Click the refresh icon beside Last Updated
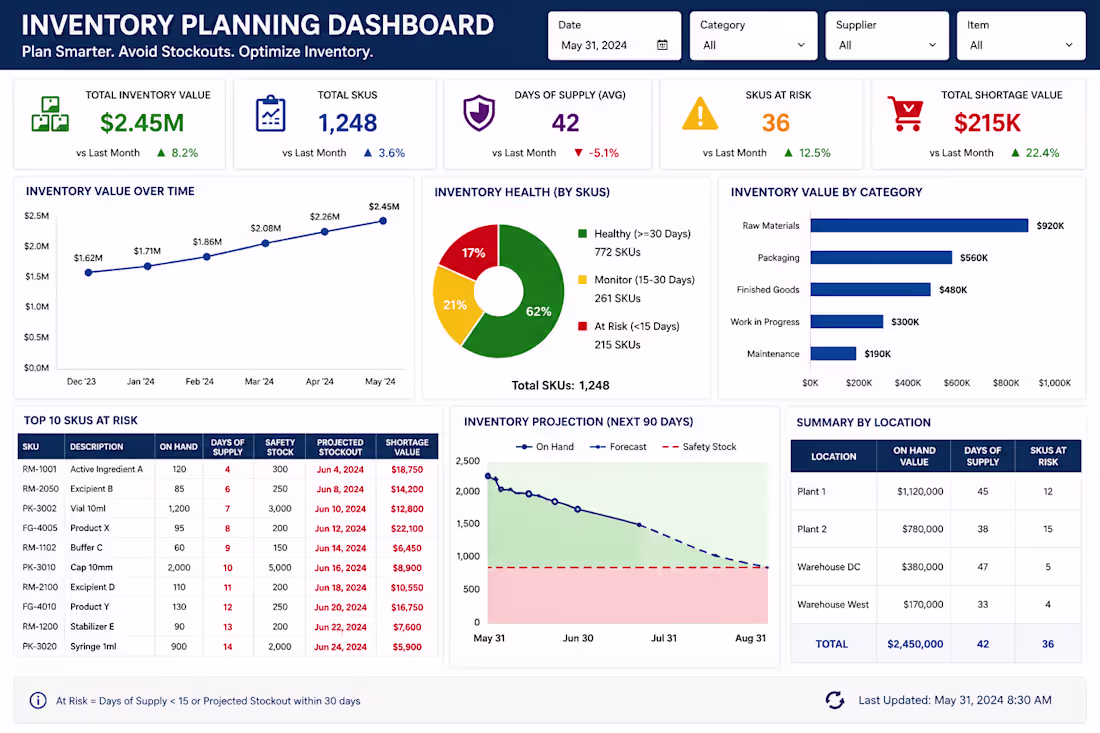 (834, 699)
